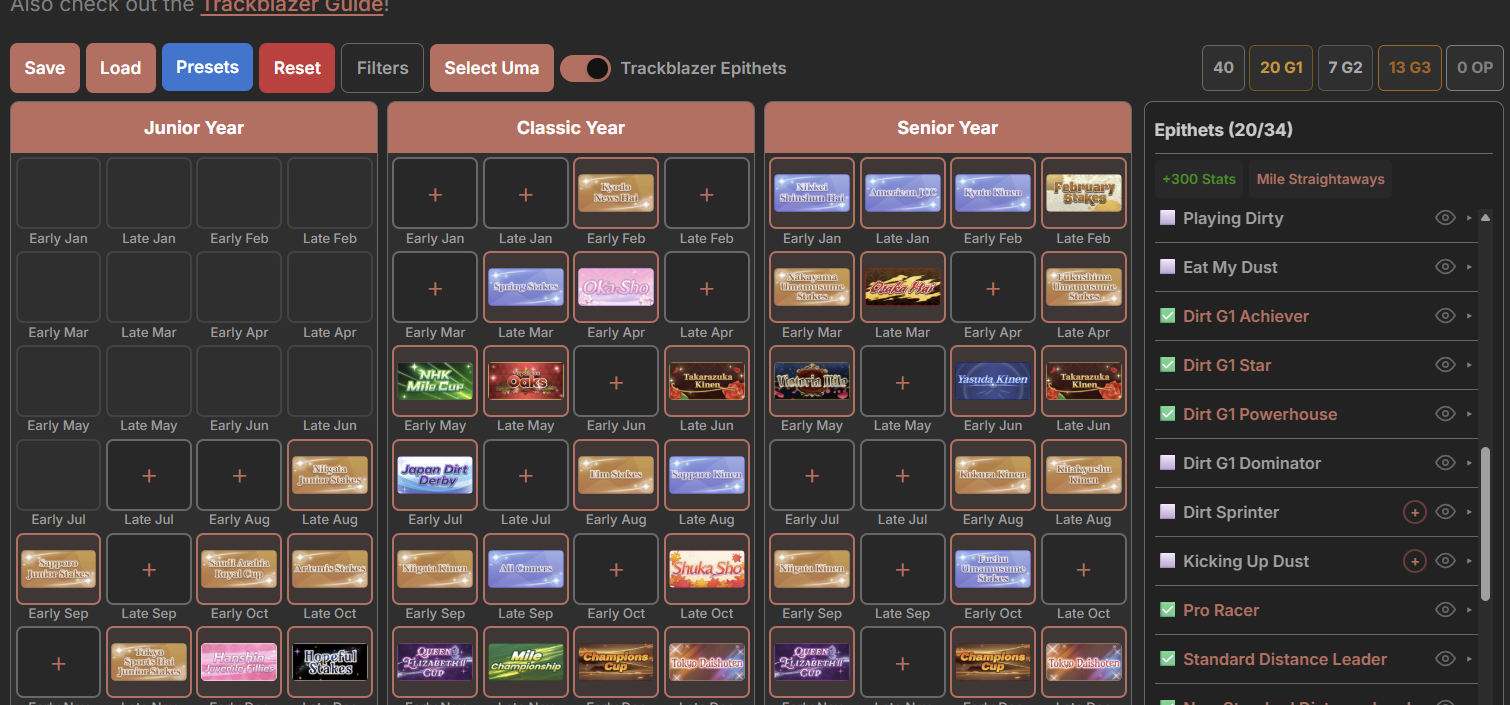This screenshot has width=1510, height=705.
Task: Open the Trackblazer Guide link
Action: pyautogui.click(x=292, y=6)
